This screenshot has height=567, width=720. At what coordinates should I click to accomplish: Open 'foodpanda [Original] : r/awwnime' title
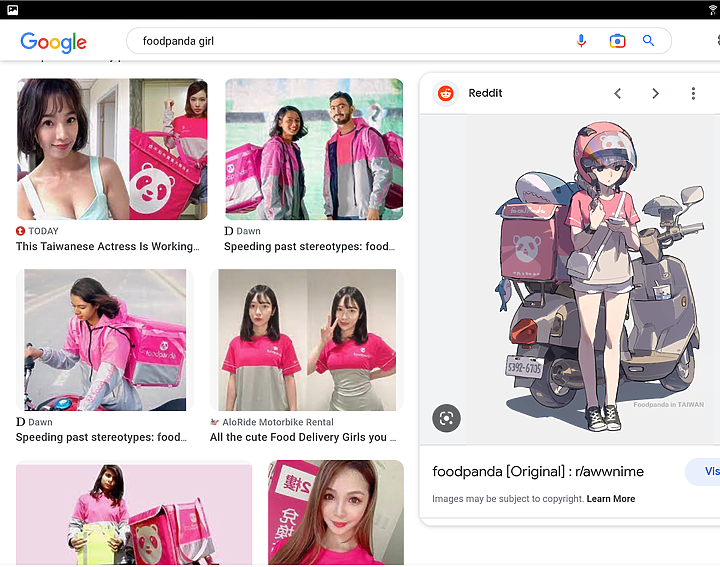[x=538, y=472]
